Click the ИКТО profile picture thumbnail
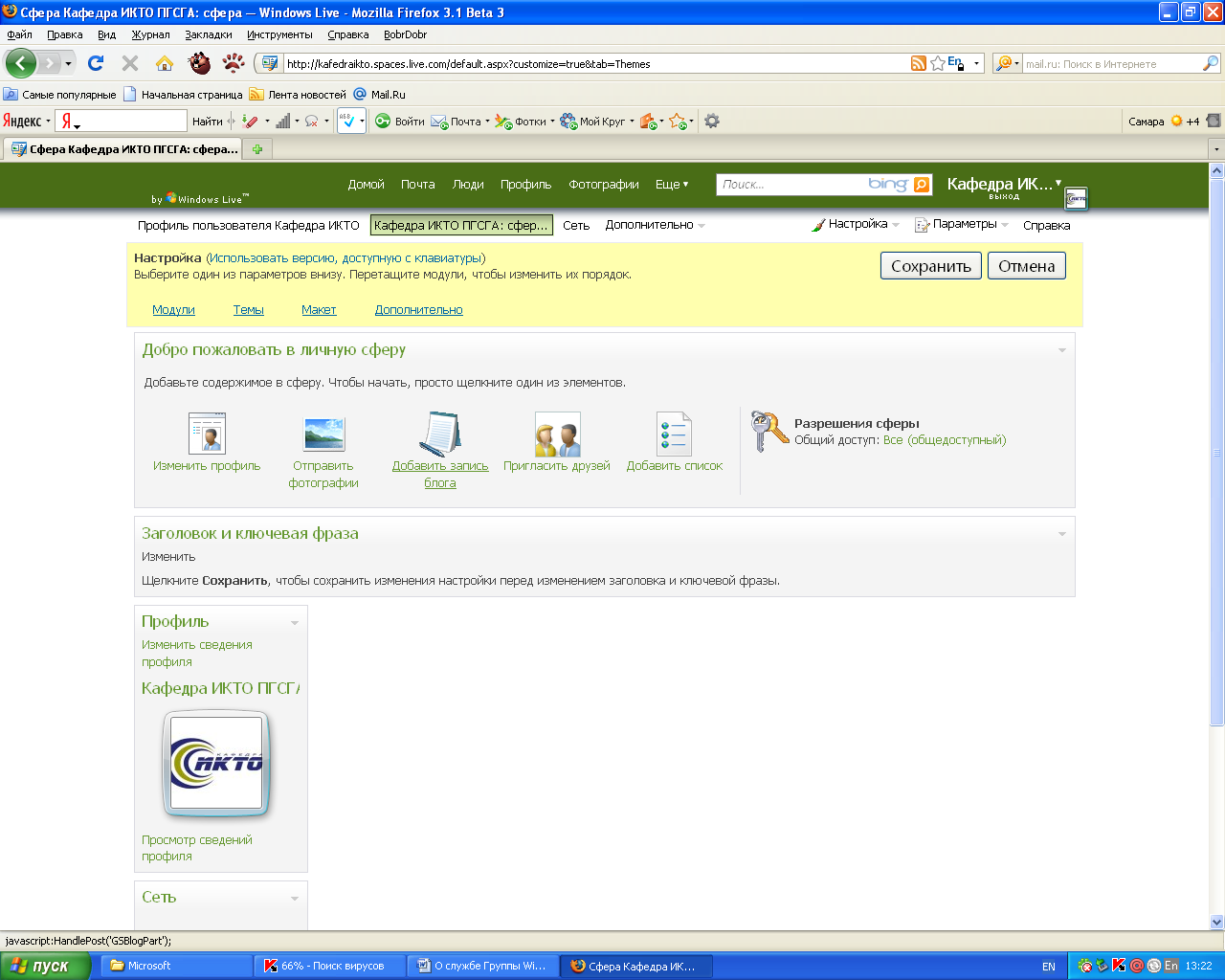 click(215, 765)
